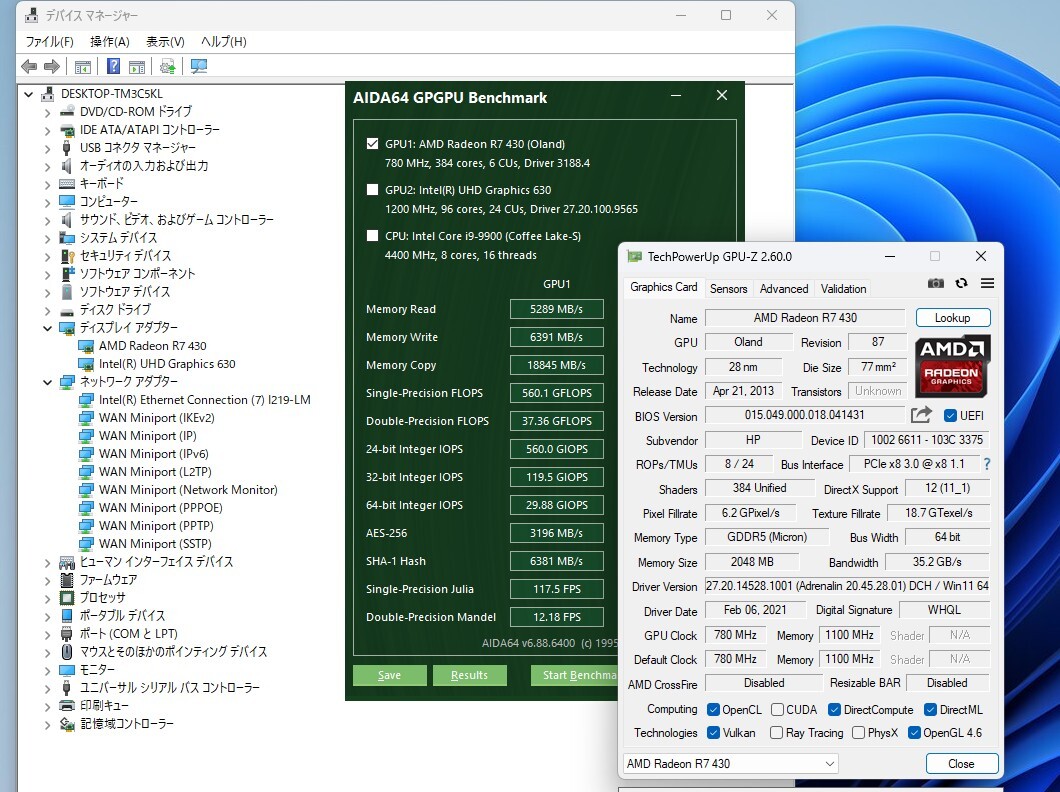Viewport: 1060px width, 792px height.
Task: Open the 操作(A) menu
Action: pos(110,42)
